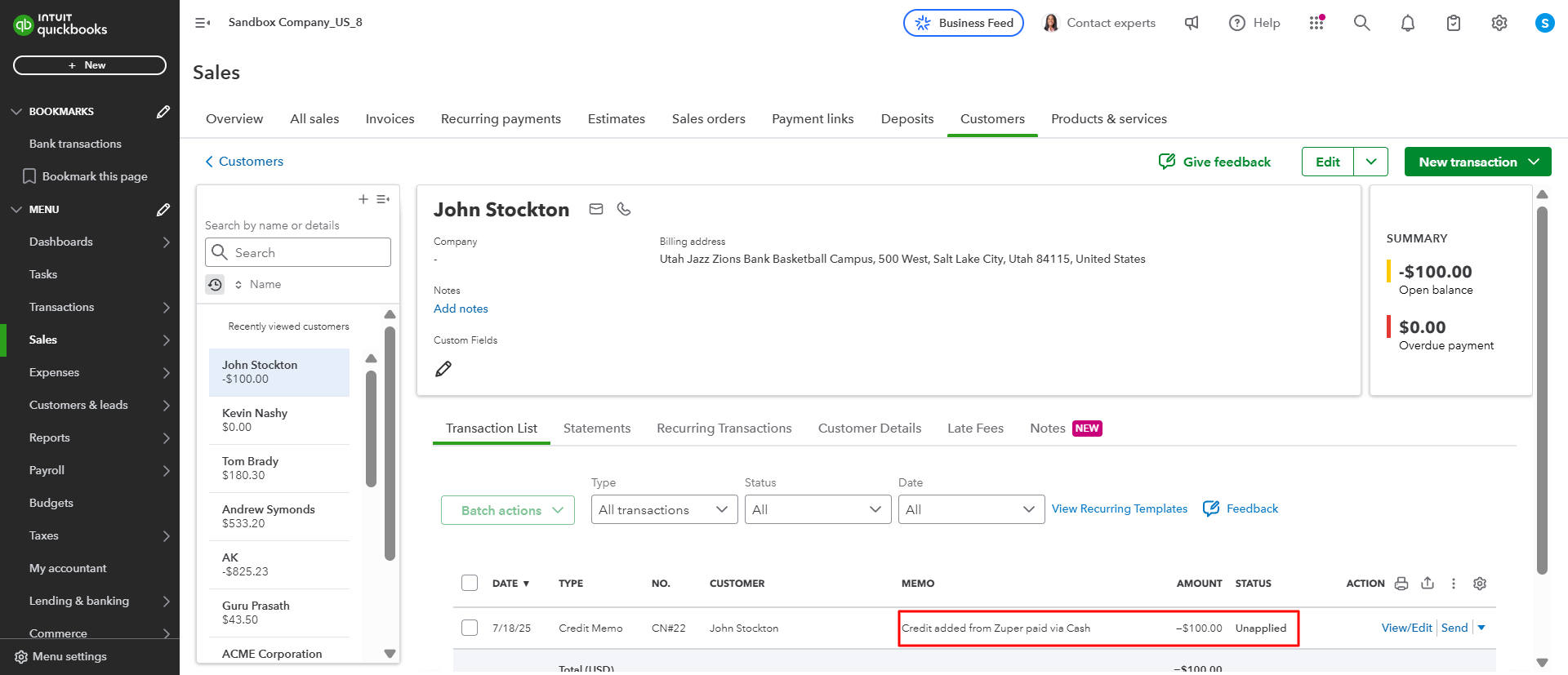Expand the New transaction menu
Screen dimensions: 1568x675
1477,162
